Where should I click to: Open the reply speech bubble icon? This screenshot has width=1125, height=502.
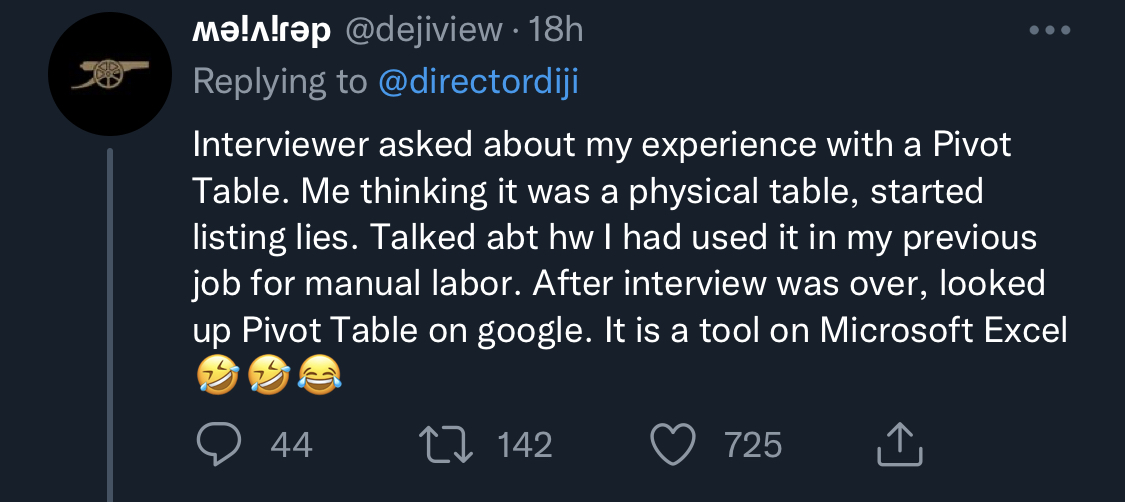(x=219, y=445)
